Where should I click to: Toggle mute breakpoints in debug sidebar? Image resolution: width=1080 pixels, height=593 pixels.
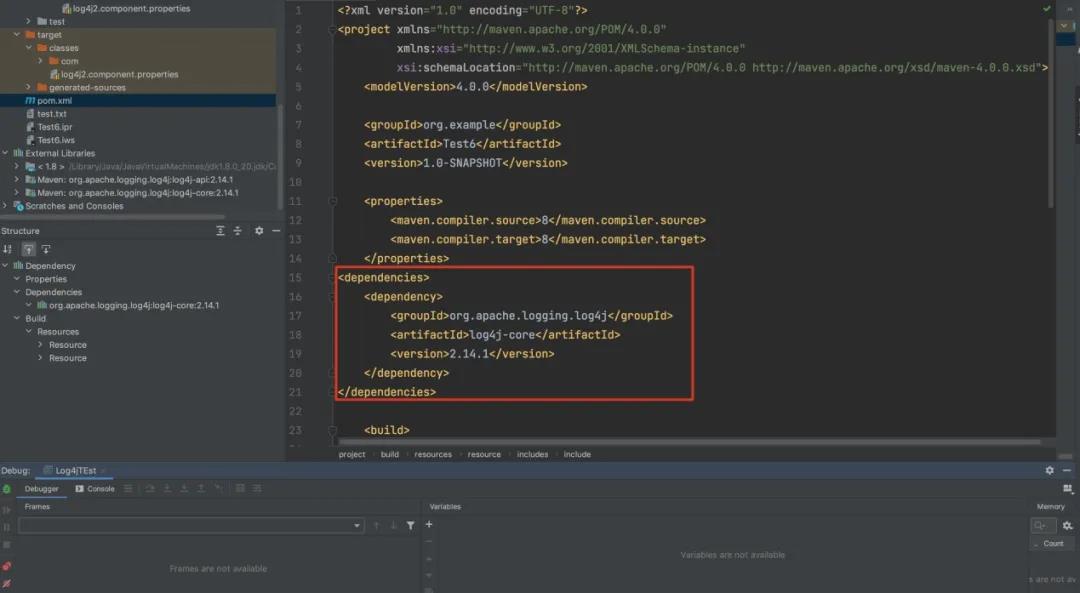[7, 581]
